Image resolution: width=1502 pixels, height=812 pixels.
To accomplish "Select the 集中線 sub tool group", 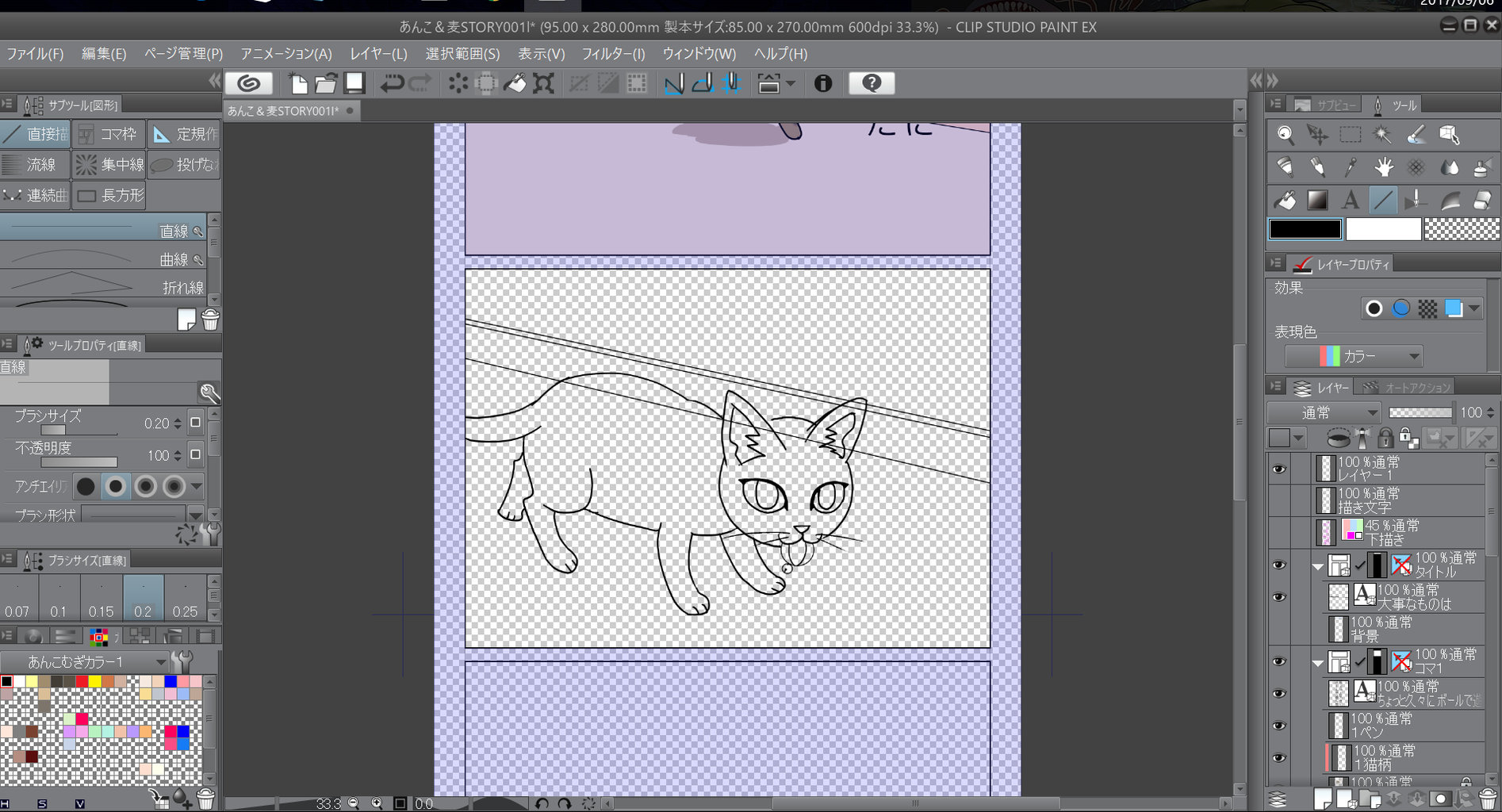I will (x=109, y=164).
